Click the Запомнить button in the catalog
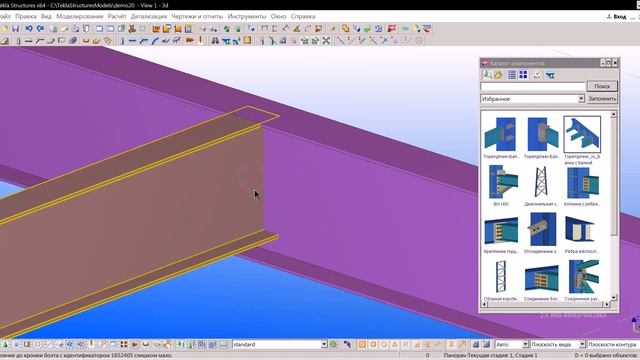Viewport: 640px width, 360px height. [x=602, y=99]
